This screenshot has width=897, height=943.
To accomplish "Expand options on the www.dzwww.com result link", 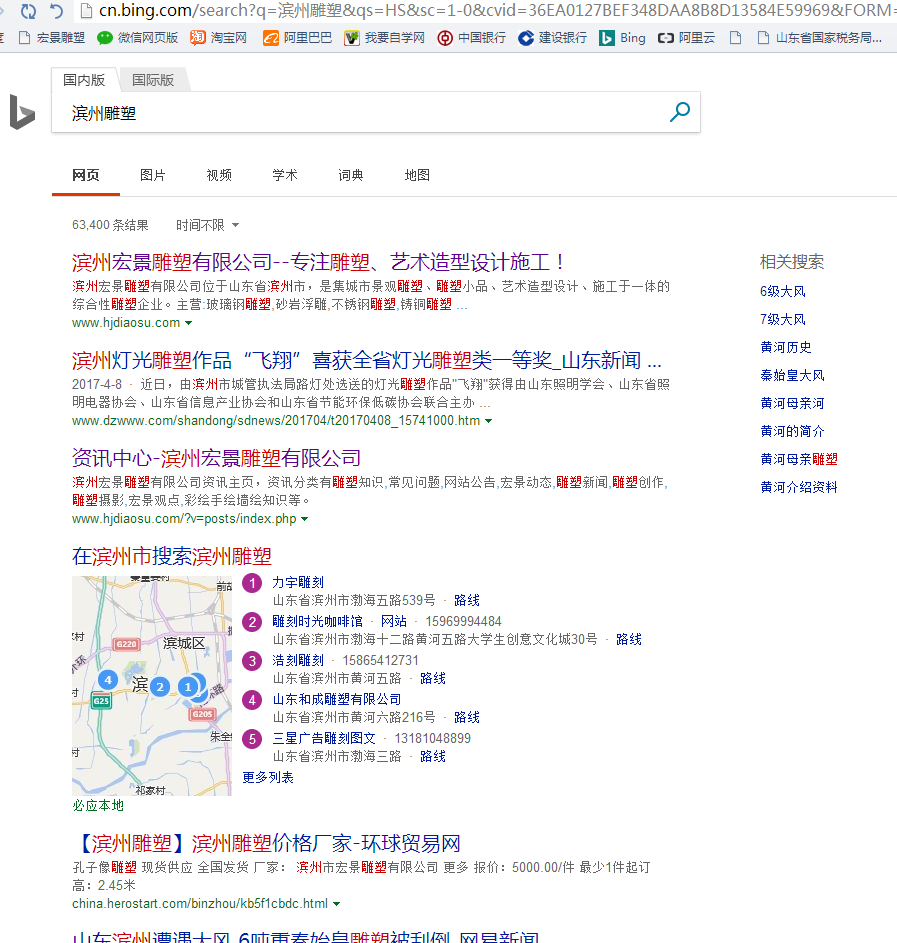I will point(488,420).
